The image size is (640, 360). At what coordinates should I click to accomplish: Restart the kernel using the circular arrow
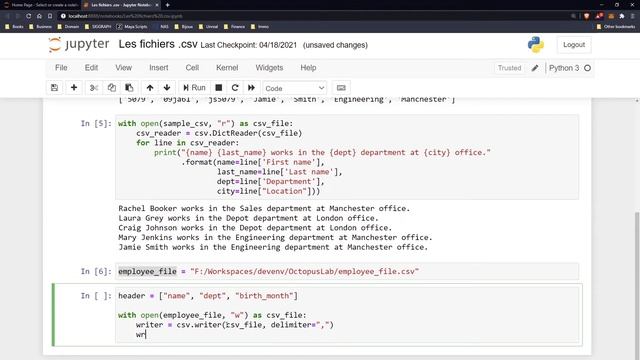[235, 88]
